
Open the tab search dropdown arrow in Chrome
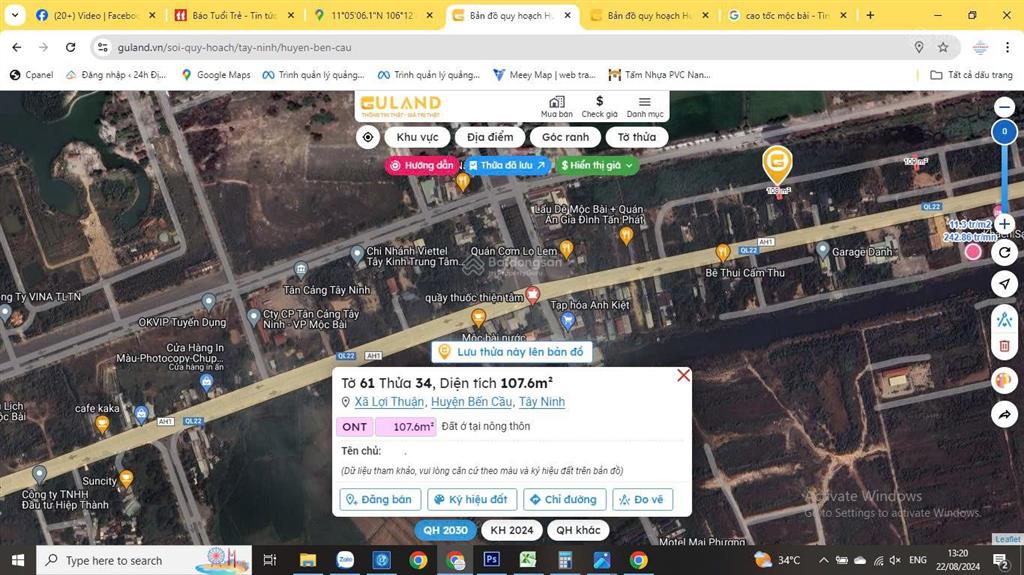click(14, 14)
